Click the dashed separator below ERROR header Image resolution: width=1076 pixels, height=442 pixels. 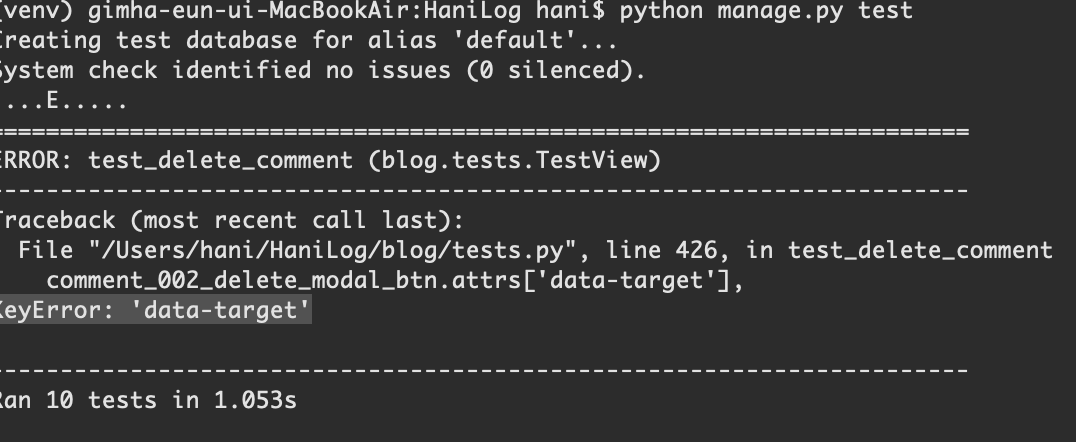(484, 190)
